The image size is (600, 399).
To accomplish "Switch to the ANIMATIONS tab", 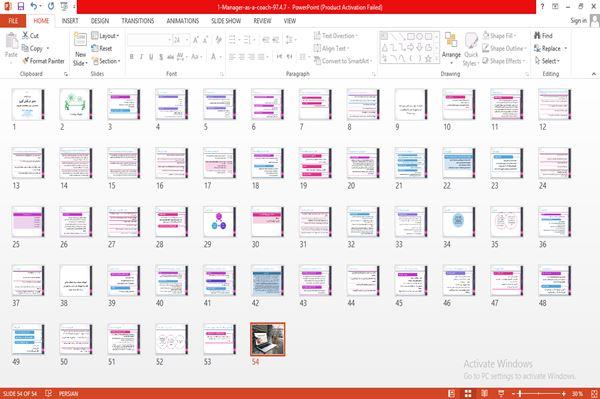I will point(183,21).
